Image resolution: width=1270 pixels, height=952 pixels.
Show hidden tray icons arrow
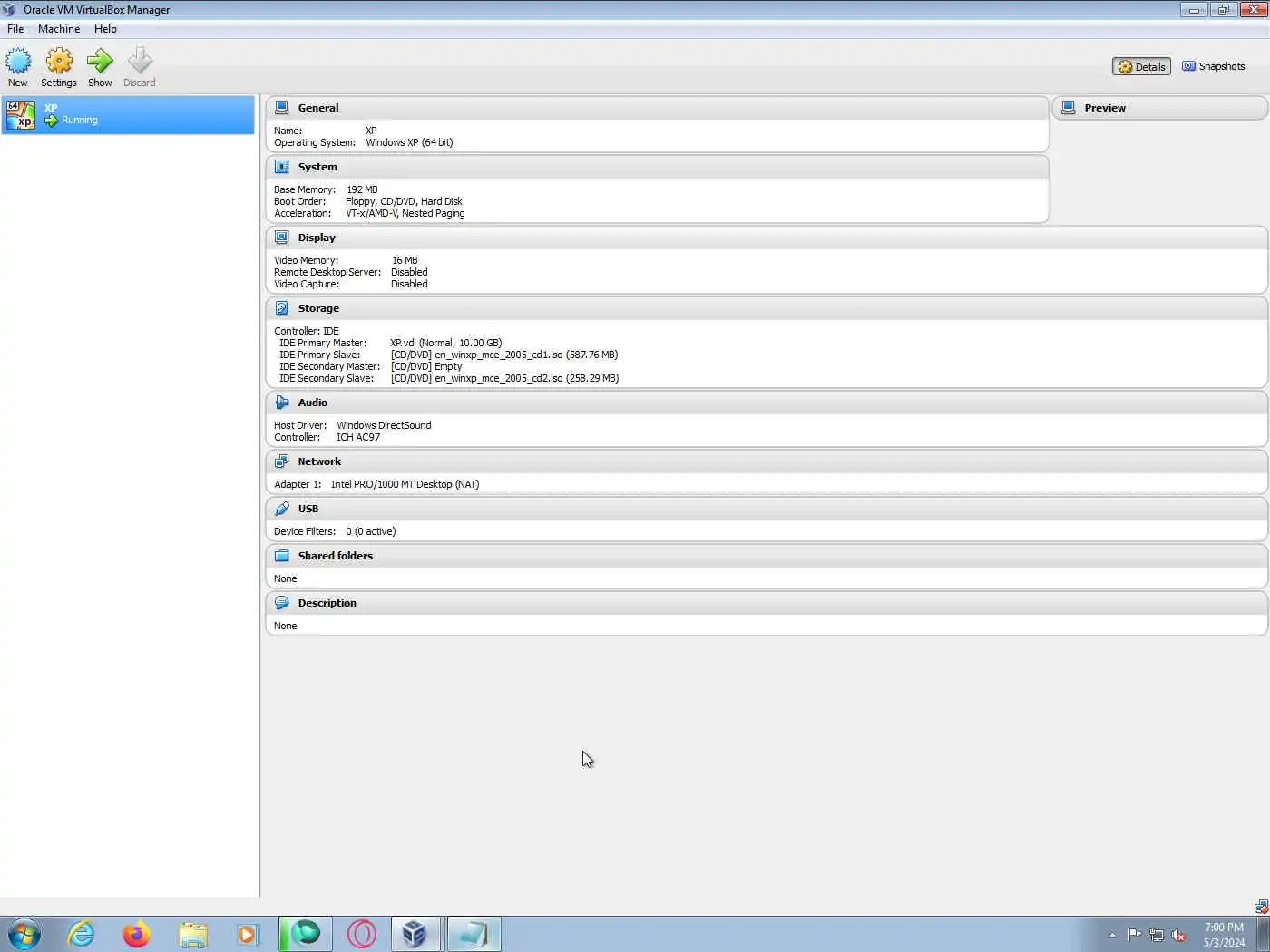tap(1112, 935)
